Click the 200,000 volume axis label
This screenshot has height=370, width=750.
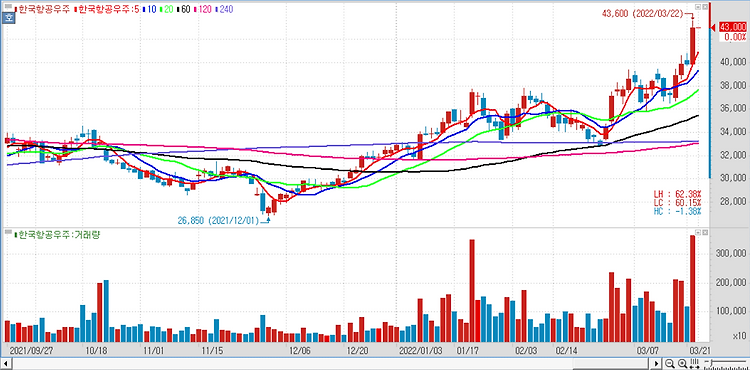click(x=731, y=283)
